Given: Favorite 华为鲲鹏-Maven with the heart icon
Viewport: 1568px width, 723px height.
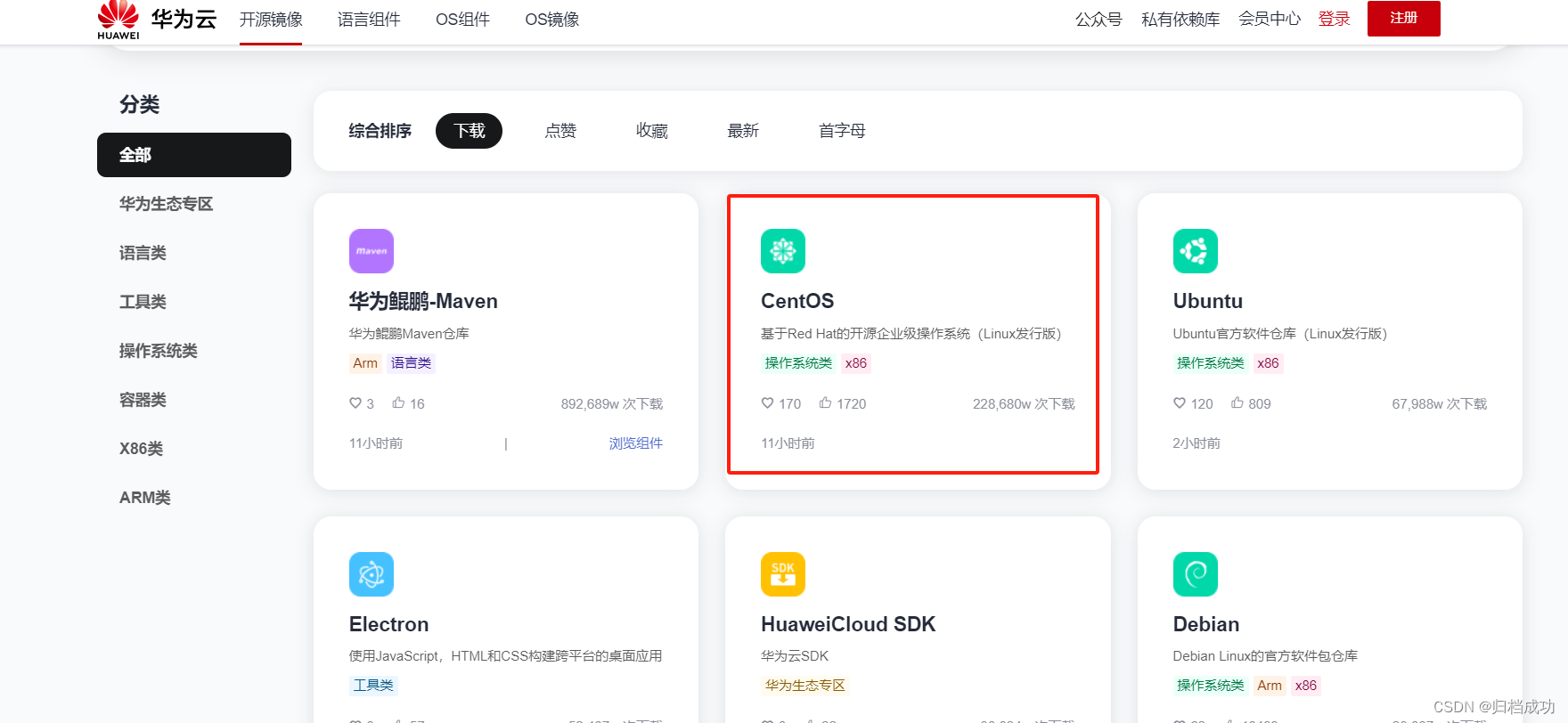Looking at the screenshot, I should pos(355,403).
